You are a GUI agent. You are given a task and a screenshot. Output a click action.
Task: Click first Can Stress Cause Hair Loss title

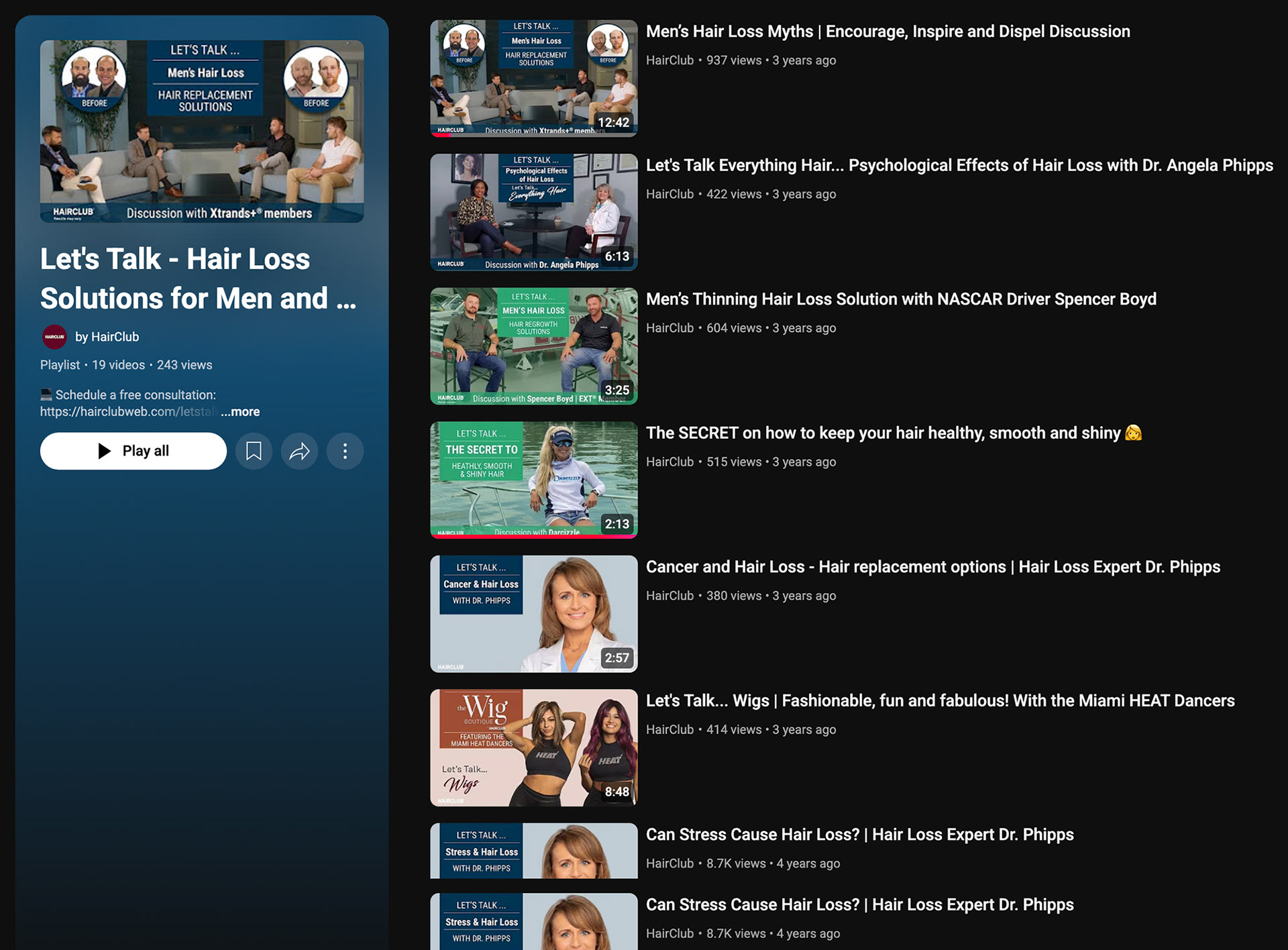pos(859,835)
